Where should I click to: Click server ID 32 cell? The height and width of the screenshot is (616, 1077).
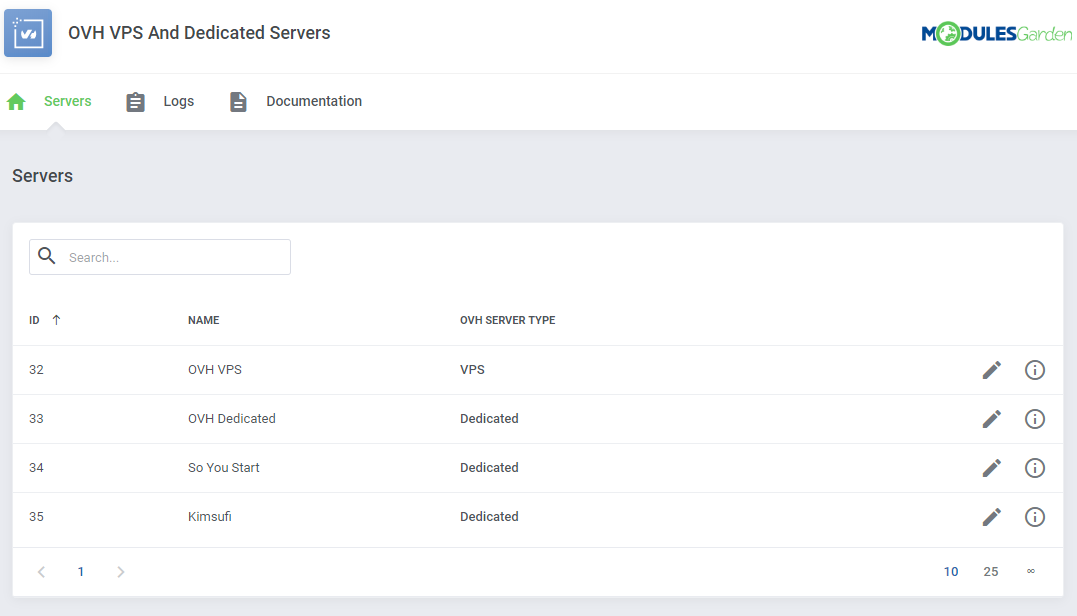36,369
